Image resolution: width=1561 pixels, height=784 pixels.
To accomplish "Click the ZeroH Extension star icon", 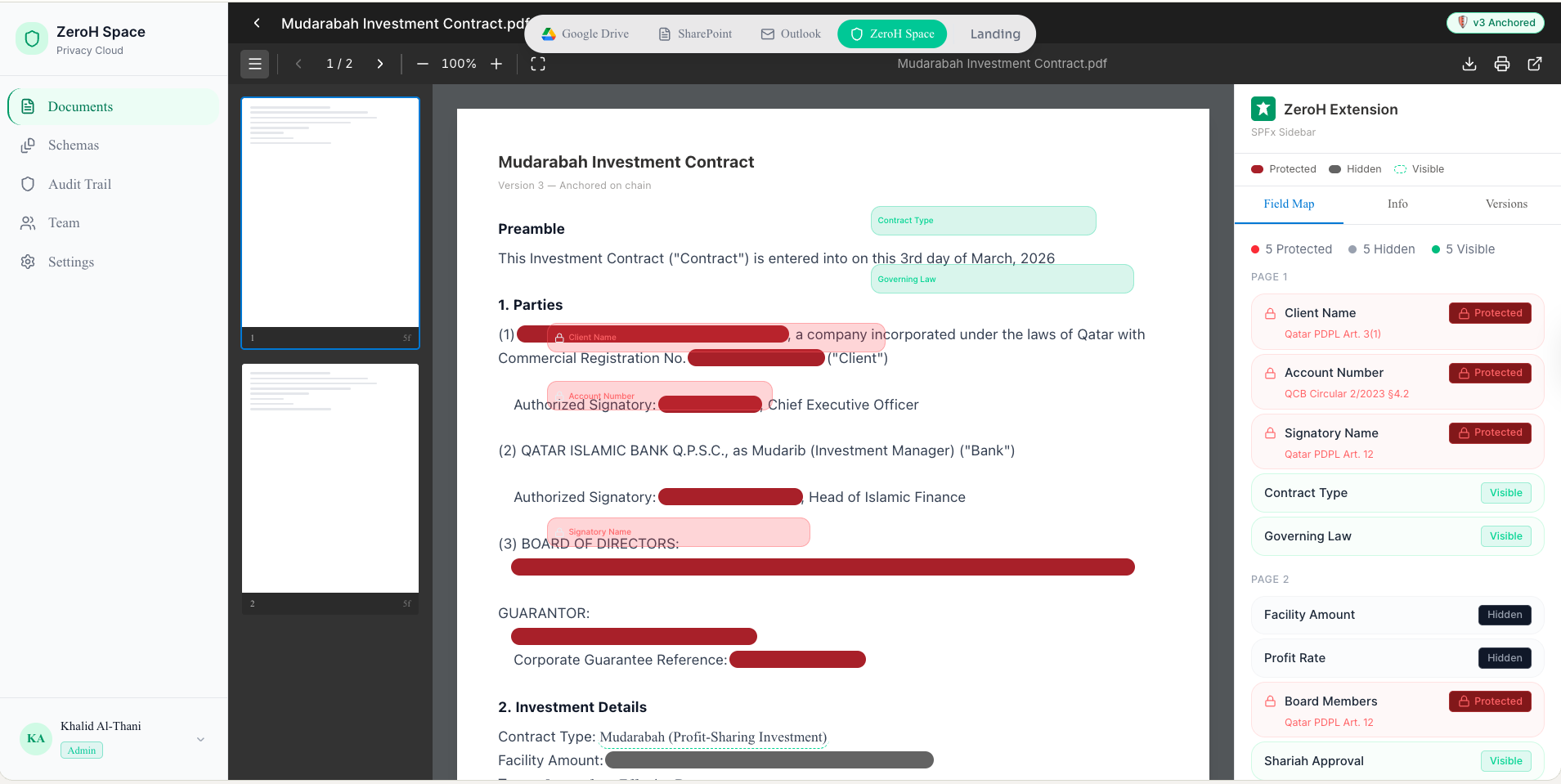I will pos(1263,109).
